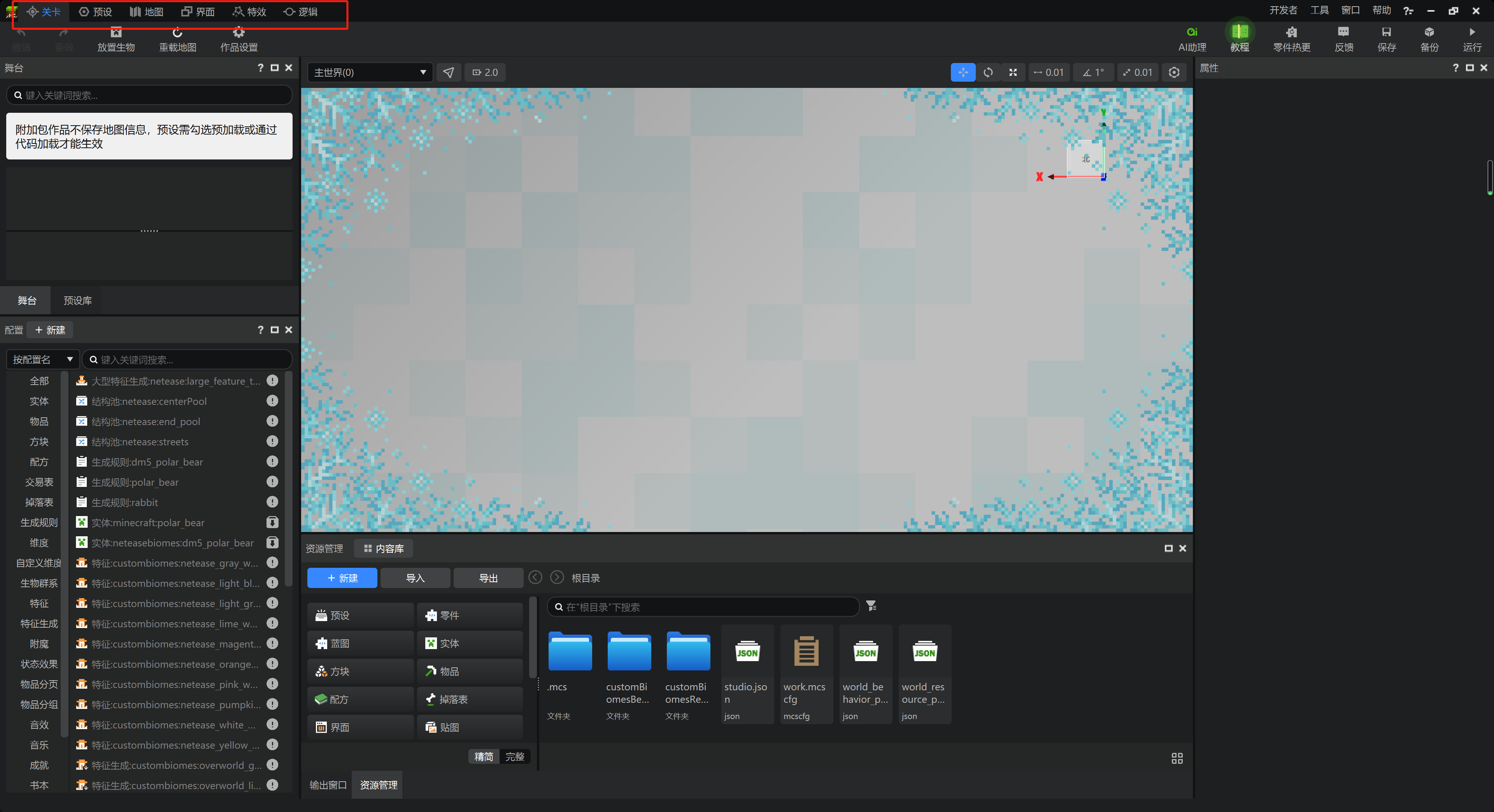Viewport: 1494px width, 812px height.
Task: Select the rotate gizmo tool
Action: tap(988, 72)
